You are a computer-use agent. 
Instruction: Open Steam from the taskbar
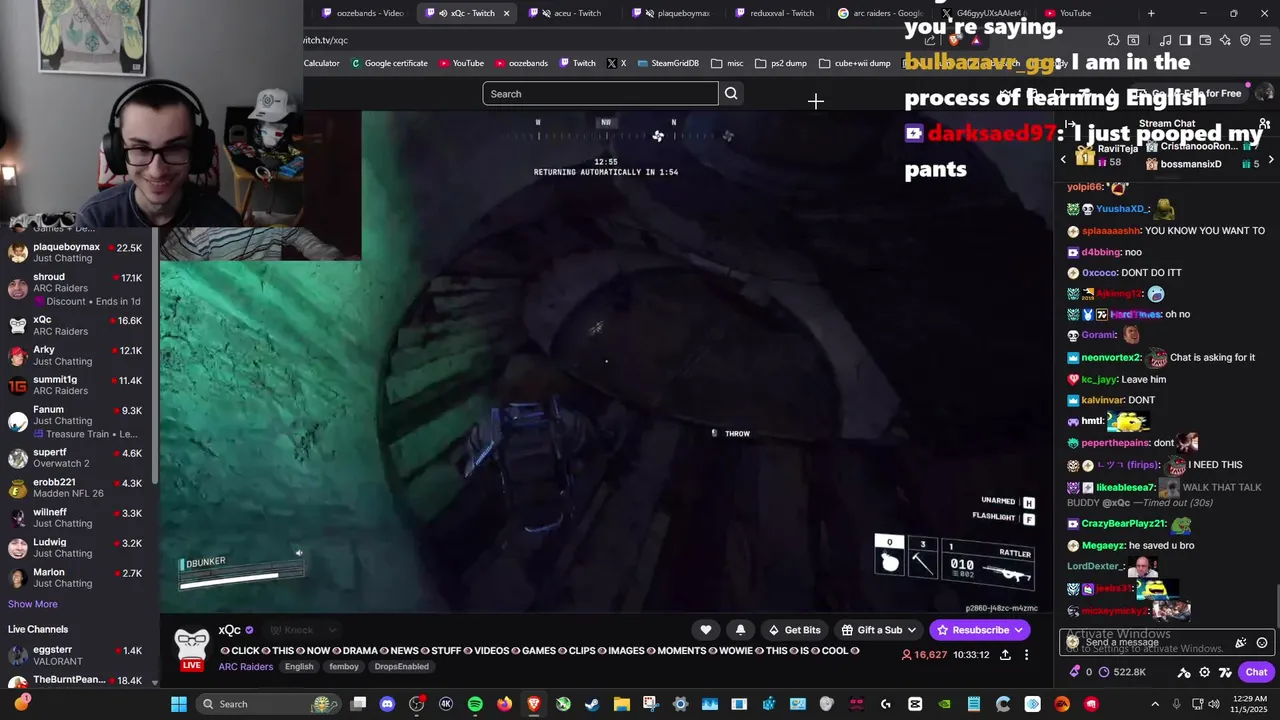click(592, 704)
